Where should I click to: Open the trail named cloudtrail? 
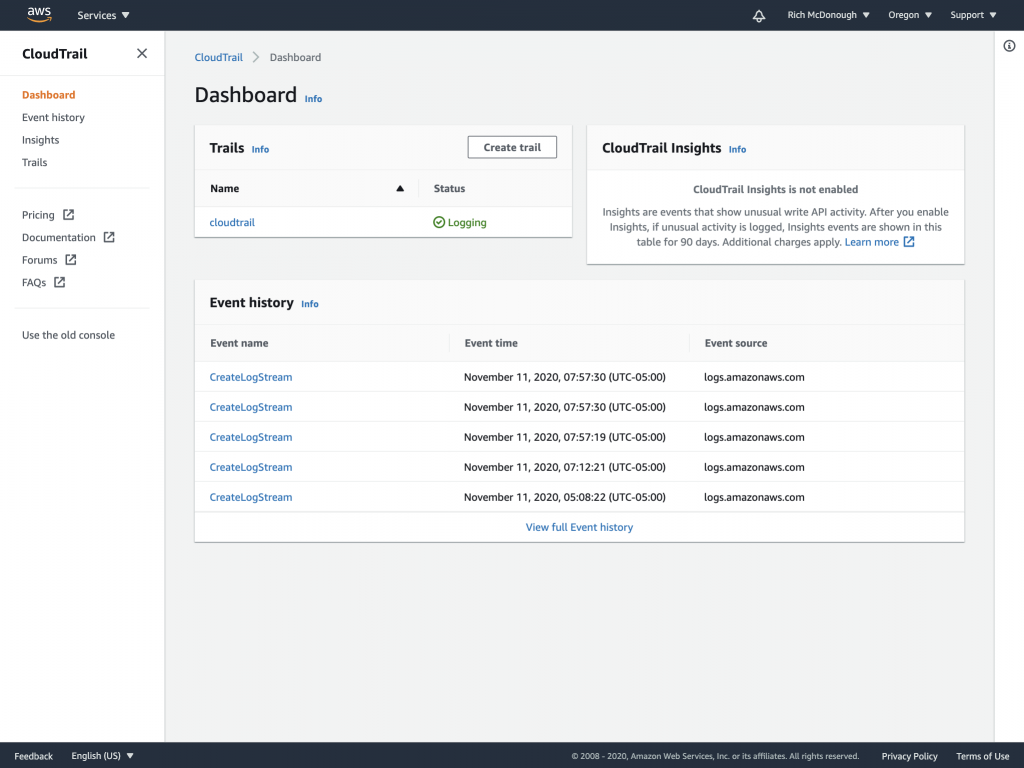click(232, 222)
